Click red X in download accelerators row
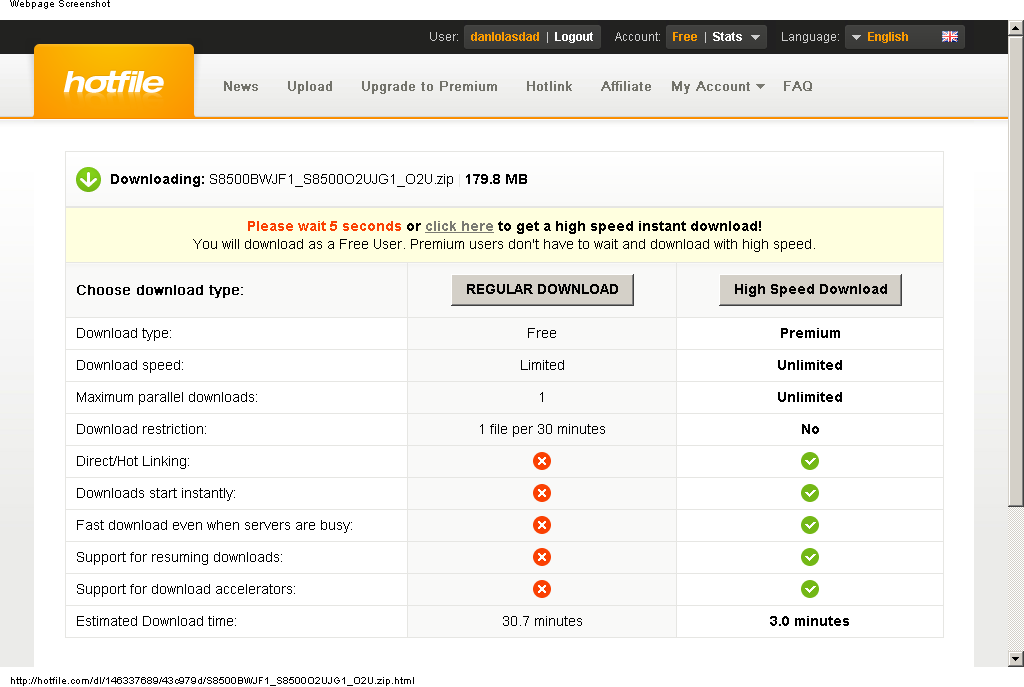The width and height of the screenshot is (1024, 687). tap(541, 589)
